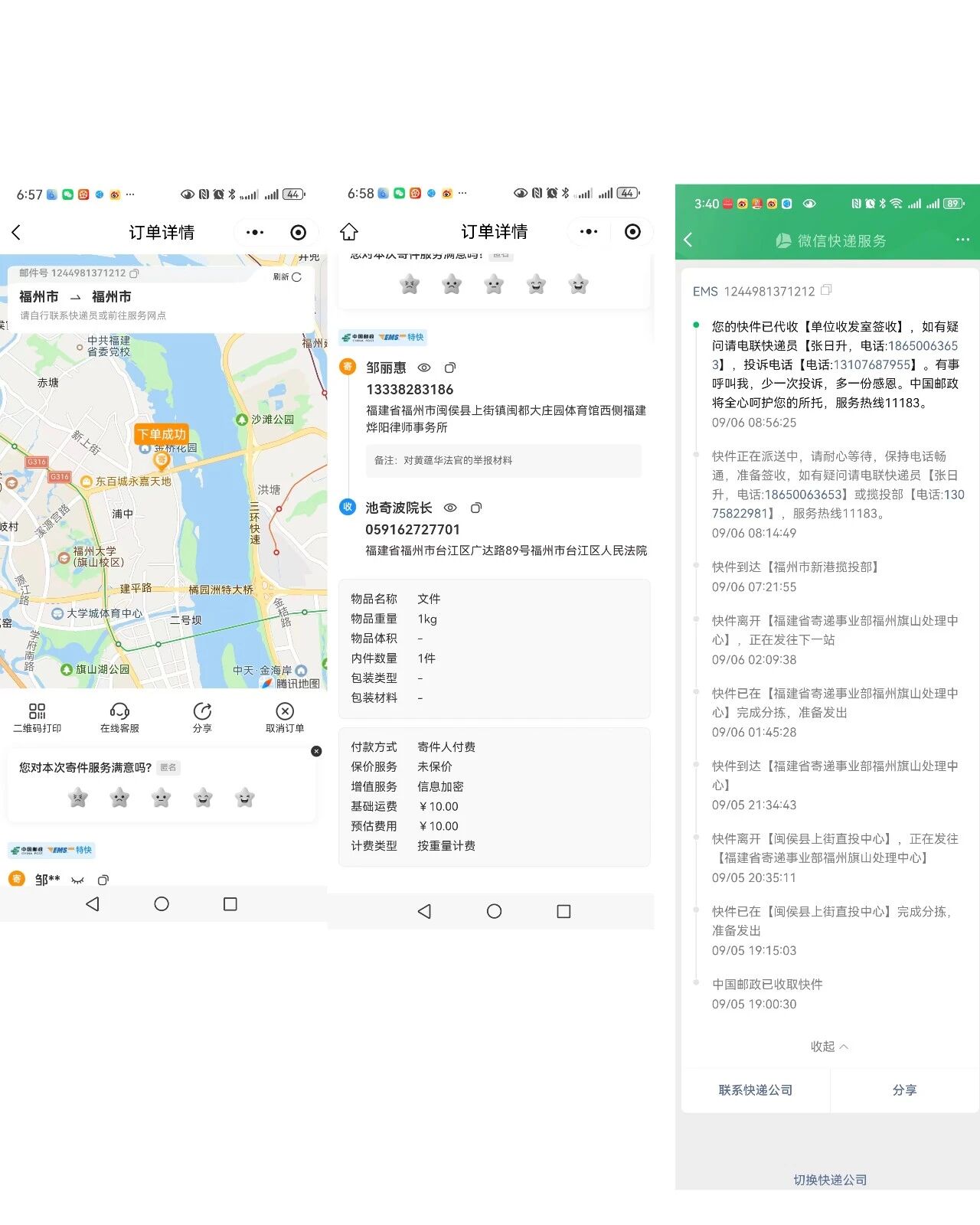Open the three-dot menu on the 6:57 screen
980x1225 pixels.
pyautogui.click(x=255, y=232)
